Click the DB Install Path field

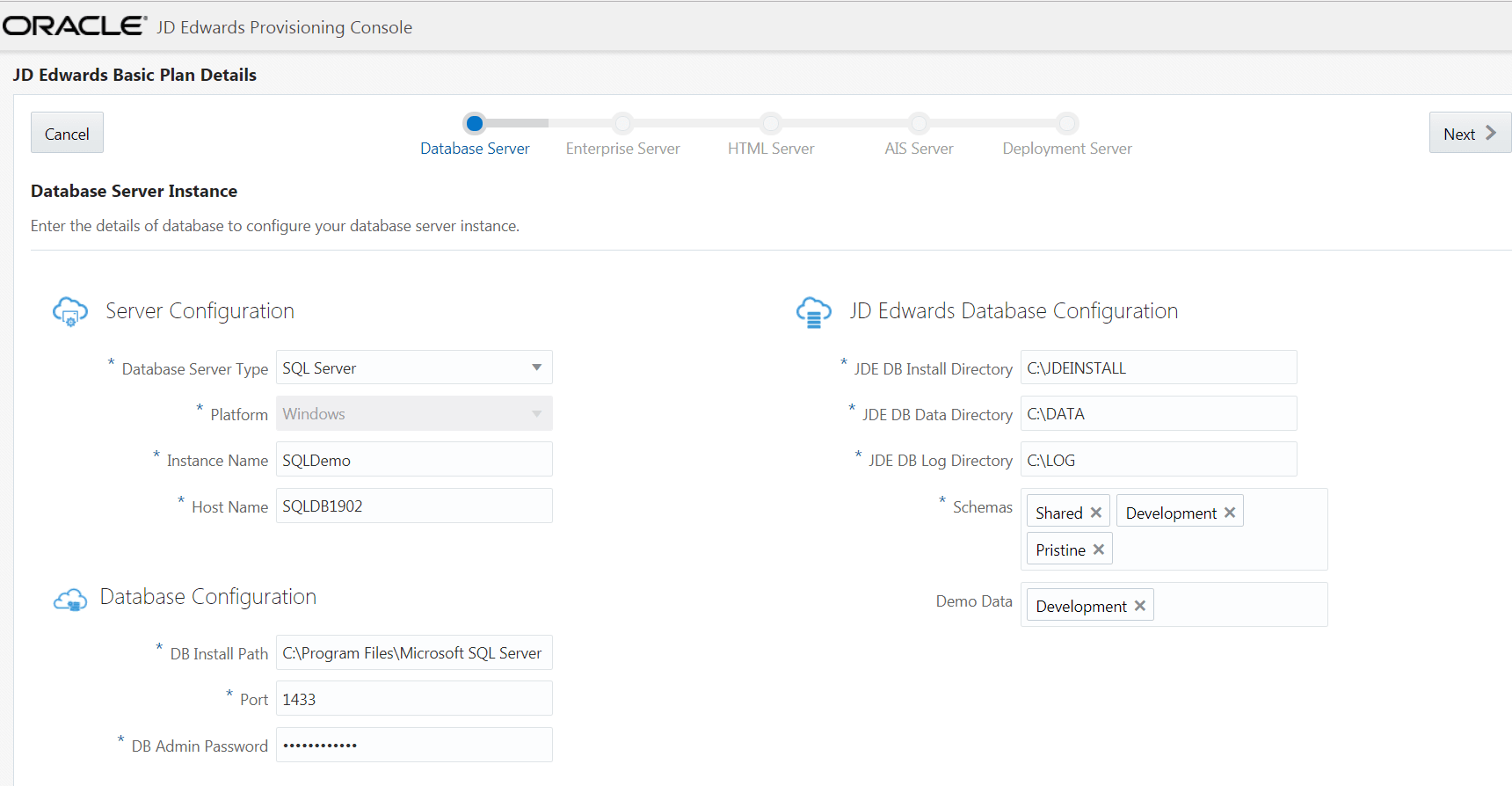(414, 652)
